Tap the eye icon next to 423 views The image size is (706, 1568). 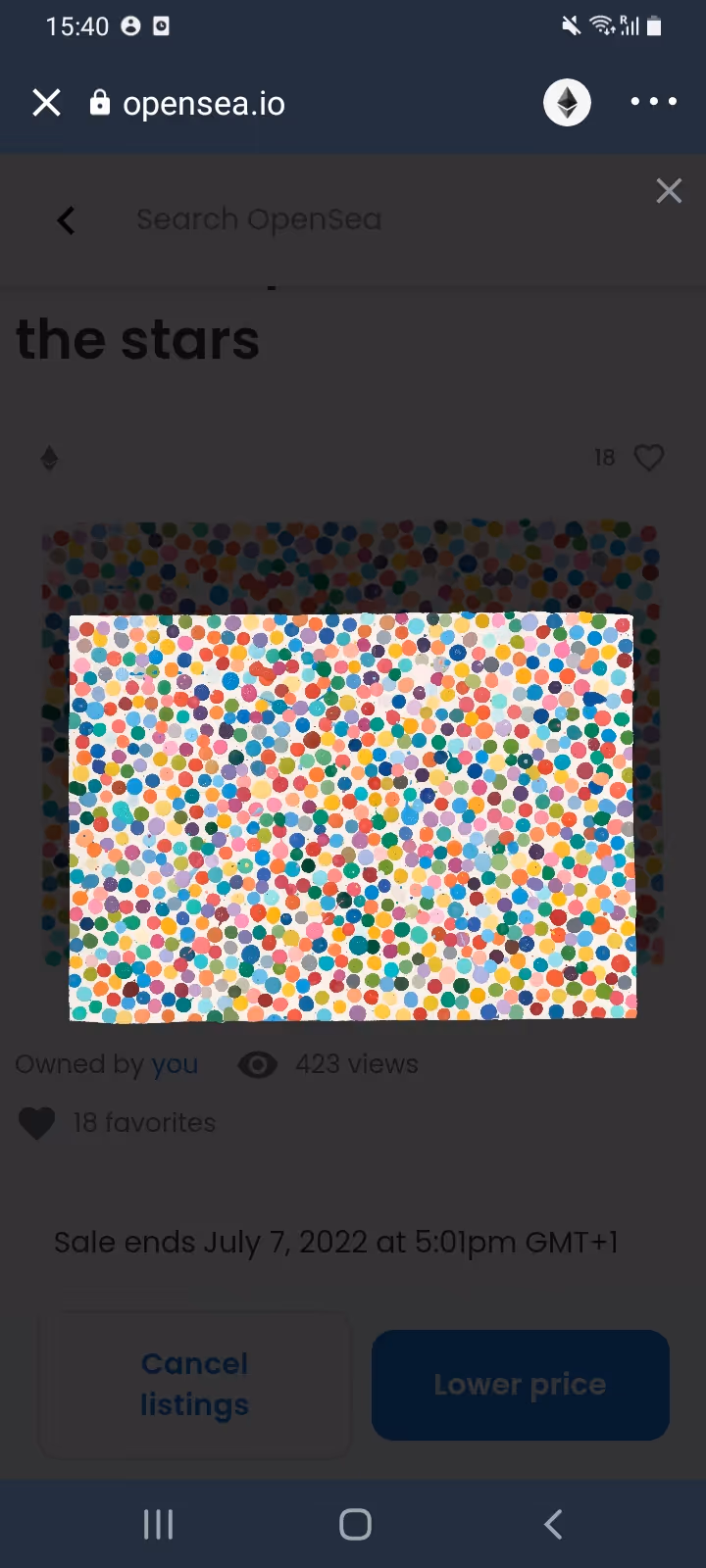[x=258, y=1064]
